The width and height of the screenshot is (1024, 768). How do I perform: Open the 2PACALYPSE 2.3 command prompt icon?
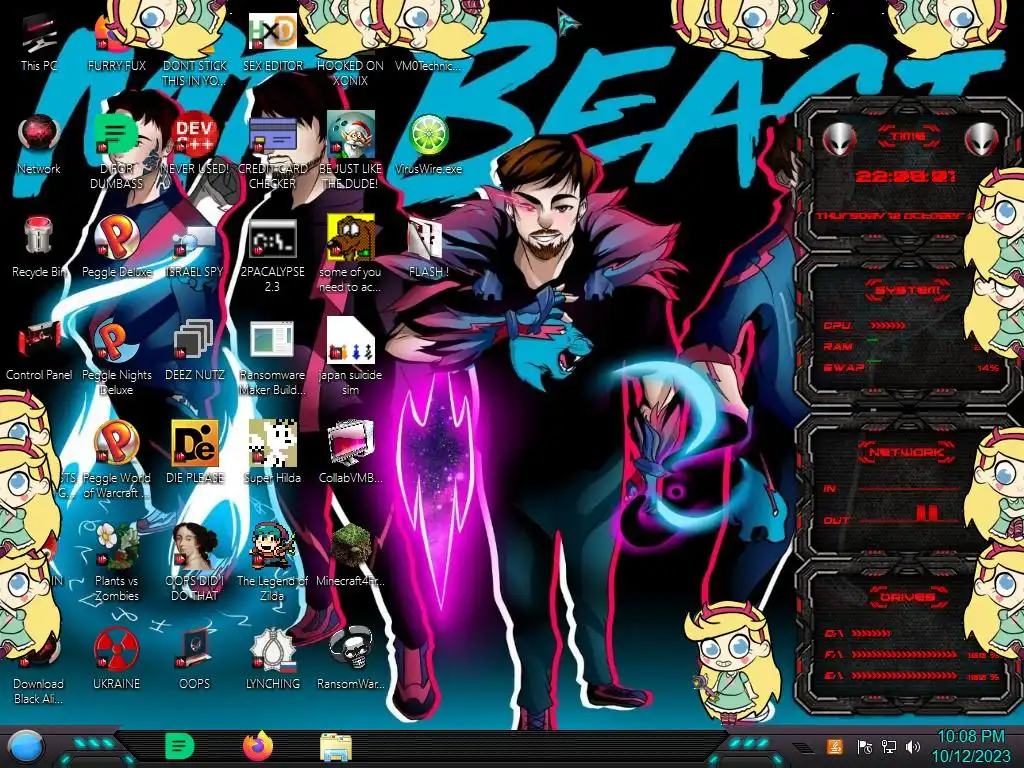tap(273, 255)
